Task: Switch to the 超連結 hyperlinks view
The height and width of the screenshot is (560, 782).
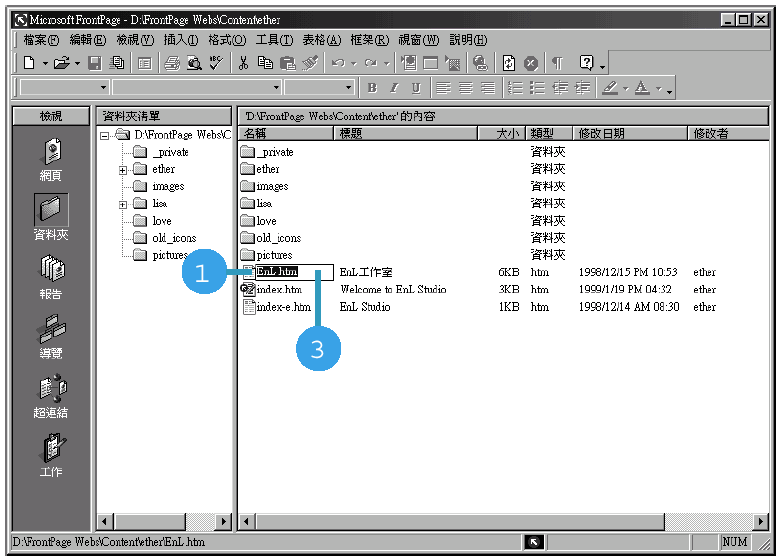Action: point(51,396)
